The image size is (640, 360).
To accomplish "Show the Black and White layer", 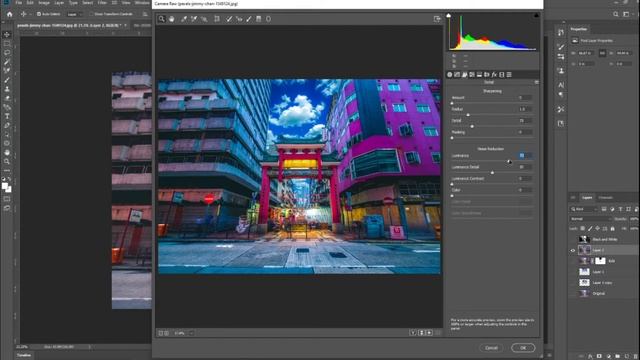I will point(573,240).
